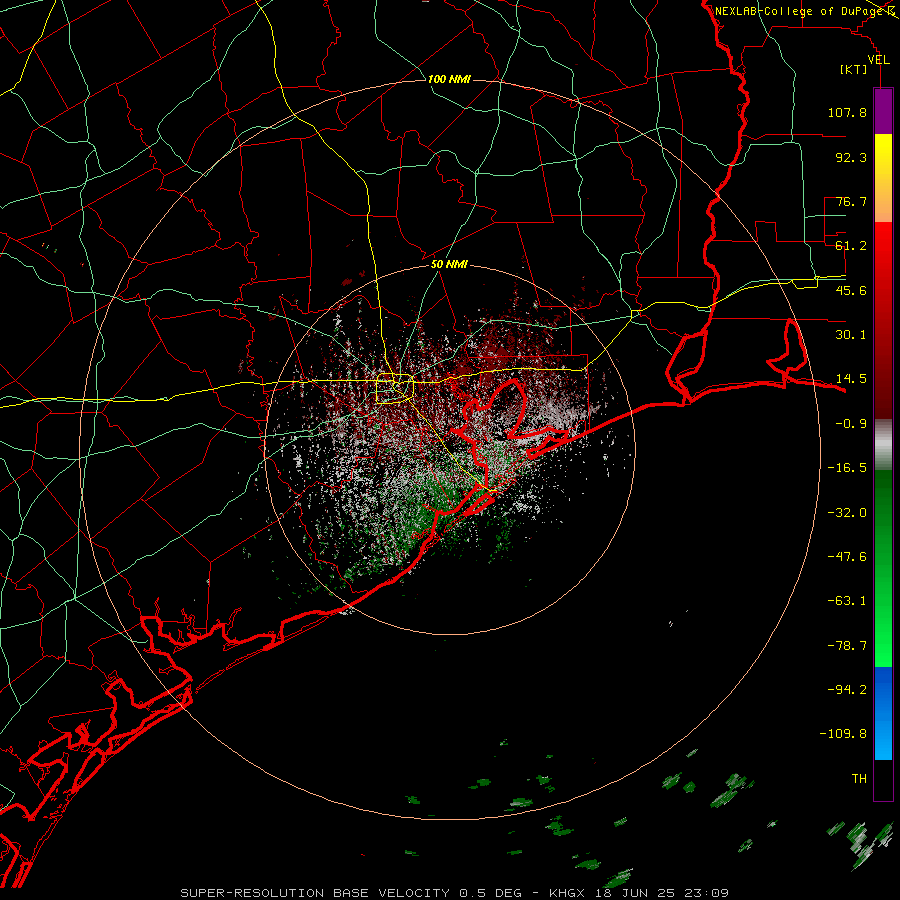Click the 100 NMI range ring label
900x900 pixels.
click(x=449, y=79)
